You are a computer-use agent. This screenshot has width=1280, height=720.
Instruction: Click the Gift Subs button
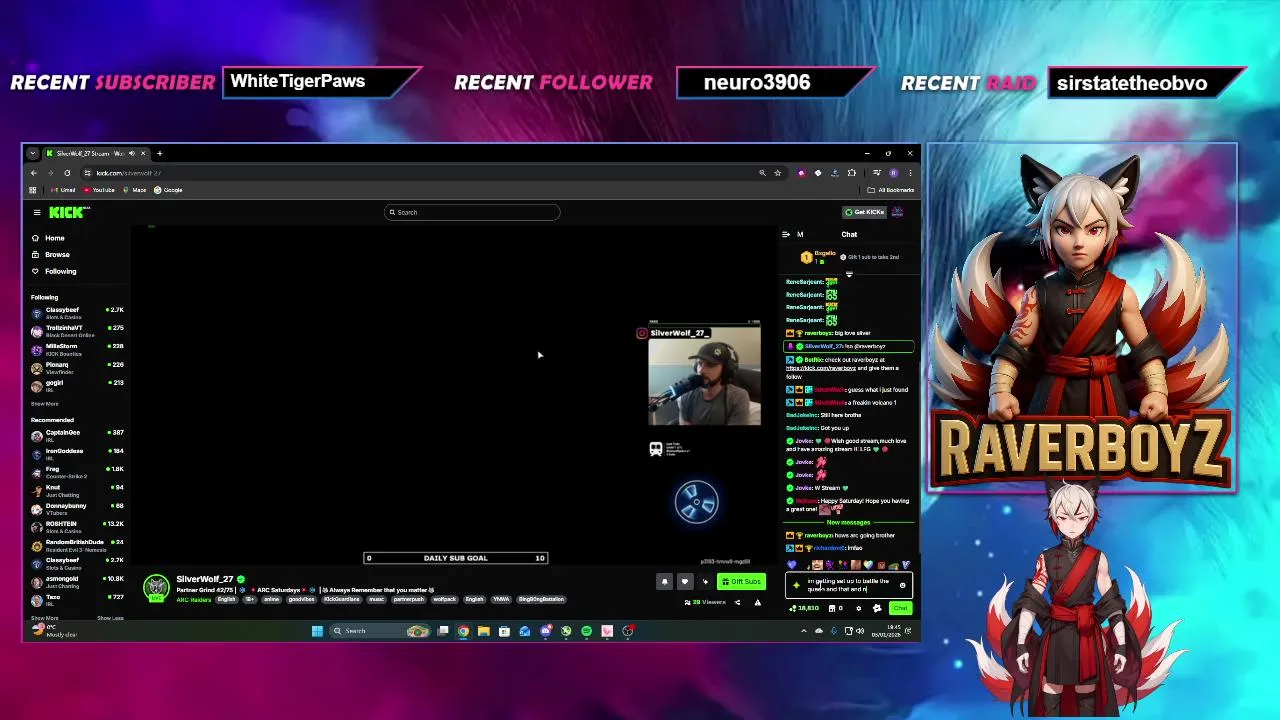(x=741, y=581)
